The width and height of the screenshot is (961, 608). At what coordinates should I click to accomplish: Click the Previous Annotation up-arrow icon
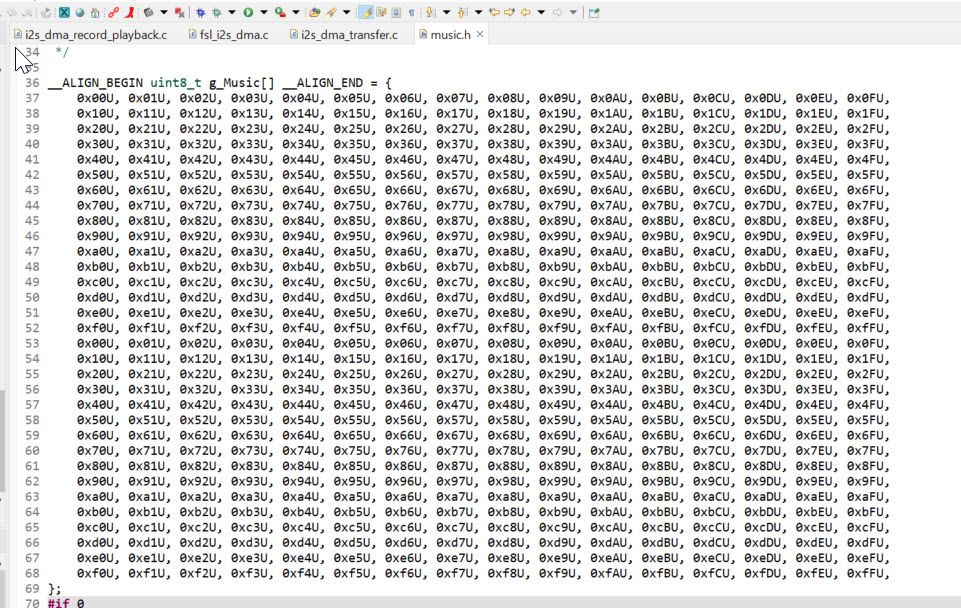click(x=462, y=12)
